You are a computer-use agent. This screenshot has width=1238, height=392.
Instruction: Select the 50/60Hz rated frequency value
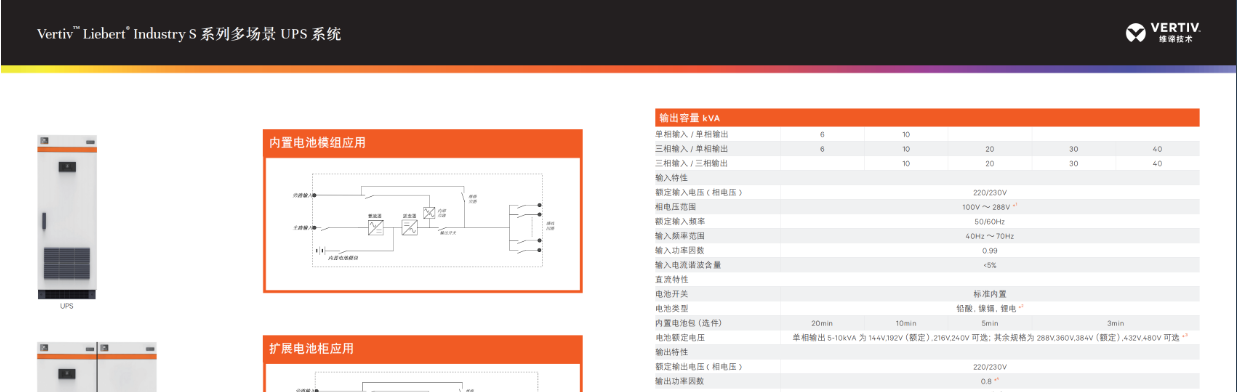click(990, 221)
